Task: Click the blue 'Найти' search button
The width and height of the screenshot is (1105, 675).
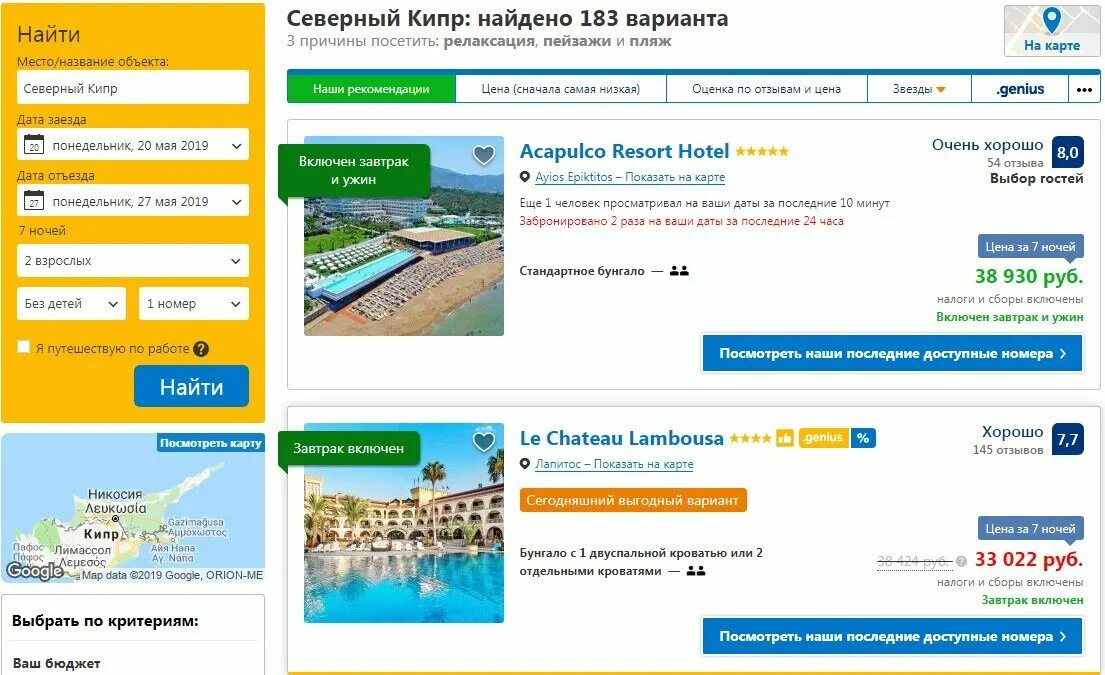Action: pos(191,386)
